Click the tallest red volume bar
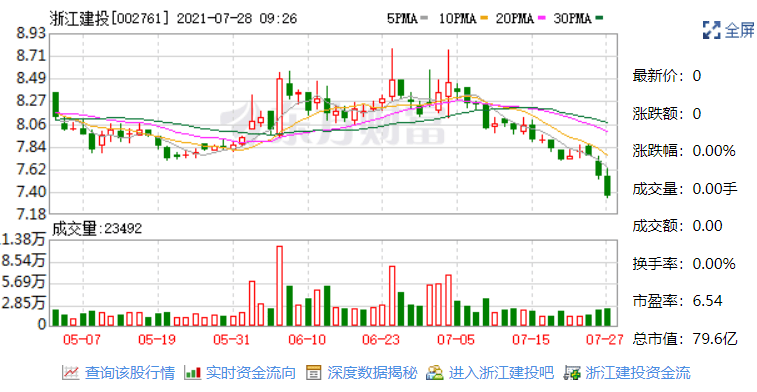This screenshot has height=392, width=757. pos(279,286)
